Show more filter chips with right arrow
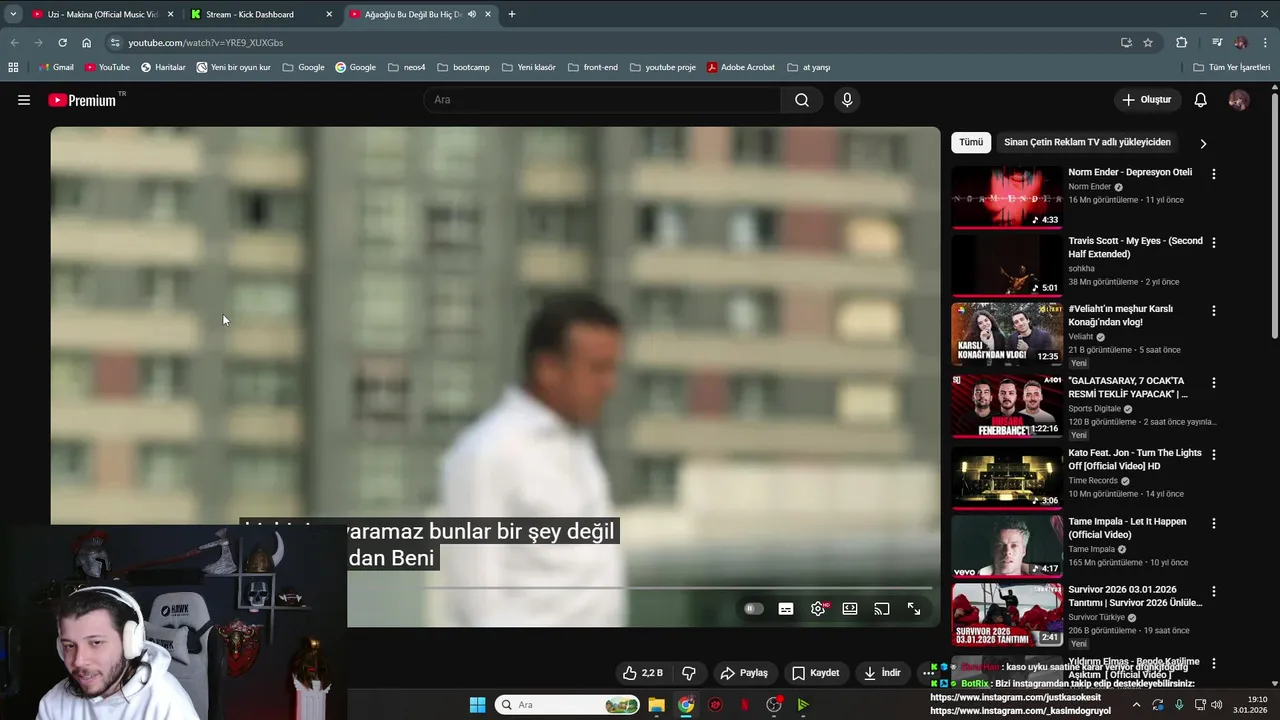 coord(1203,143)
